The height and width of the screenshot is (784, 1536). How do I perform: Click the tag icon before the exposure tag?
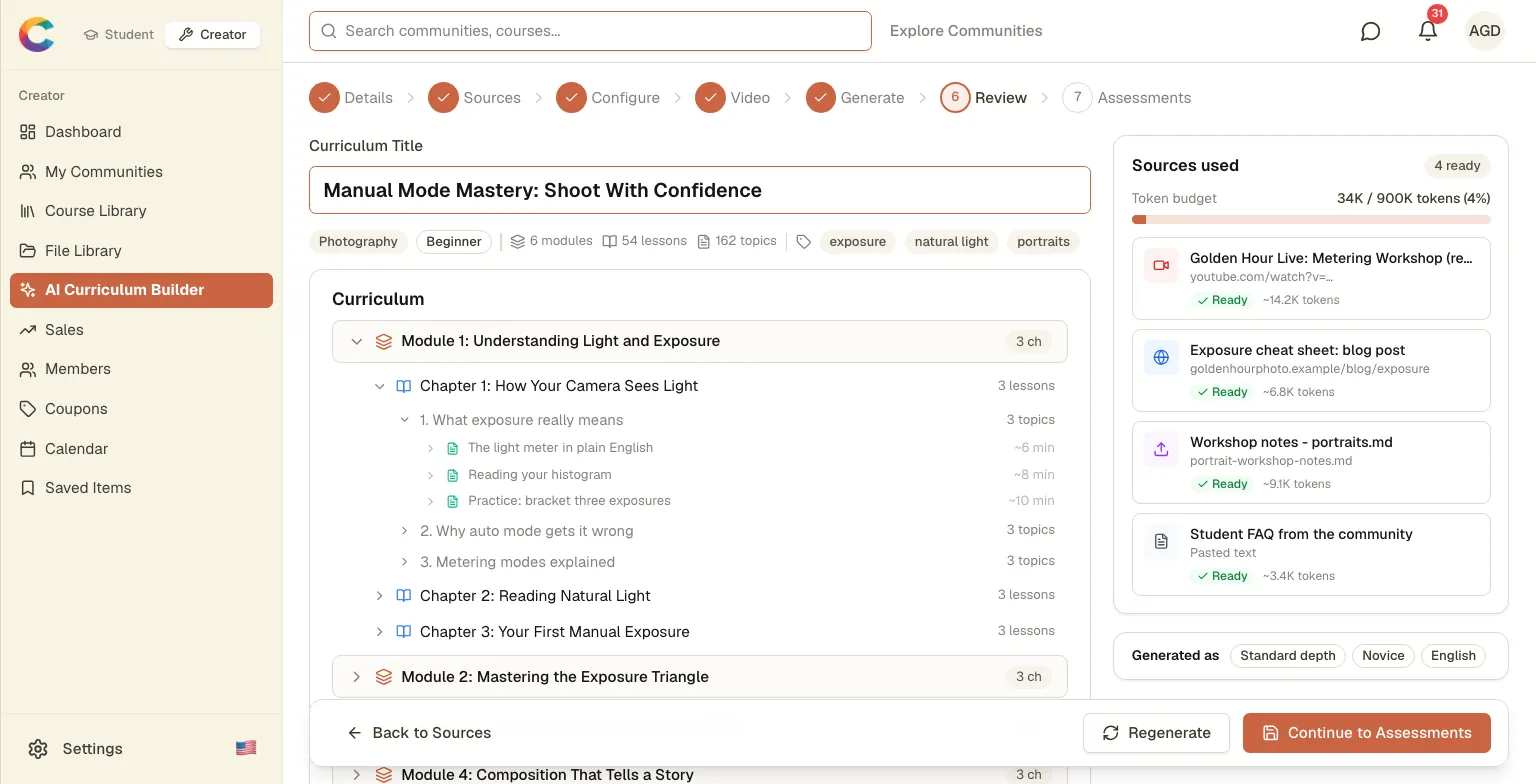(803, 241)
